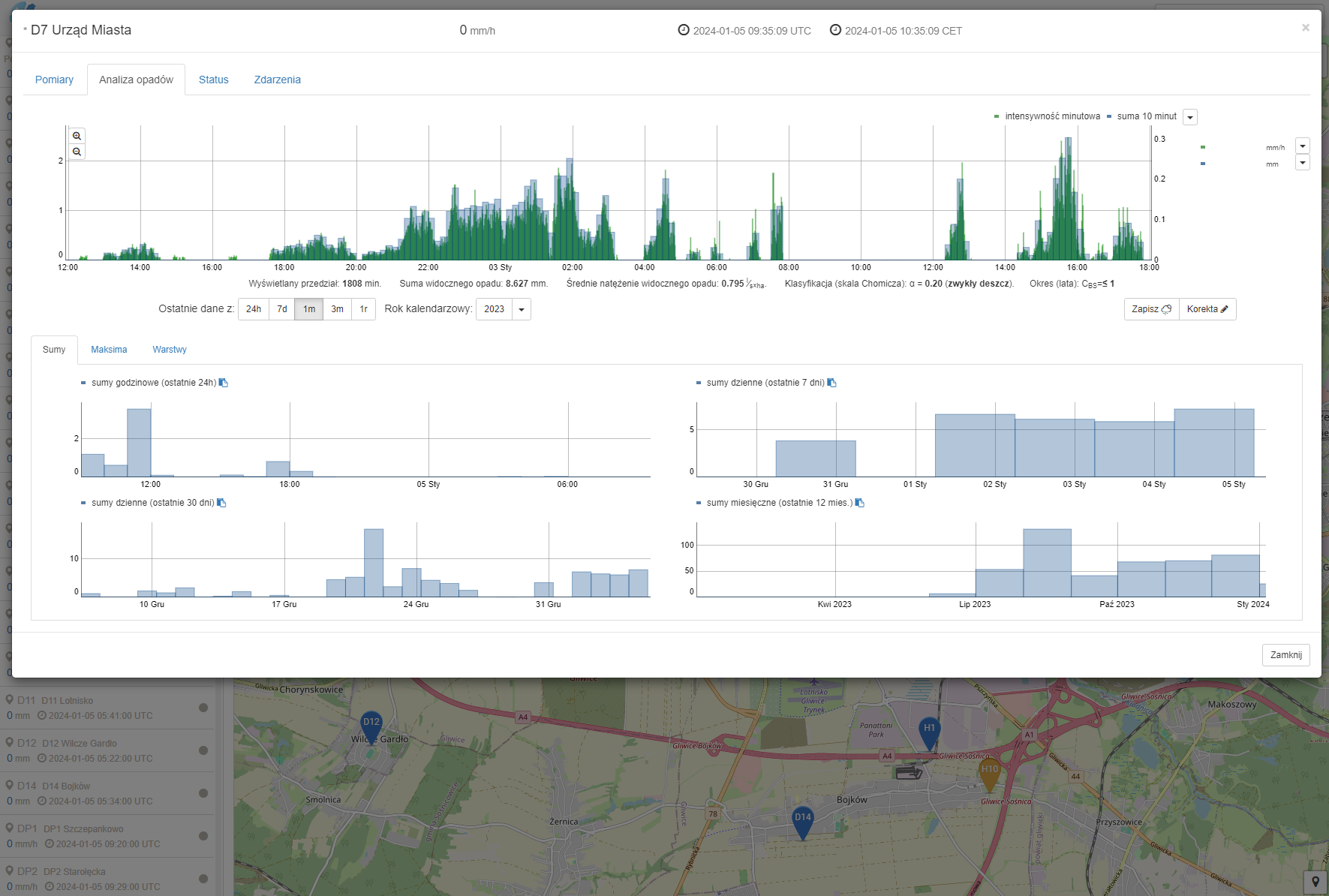
Task: Switch to the Pomiary tab
Action: (54, 80)
